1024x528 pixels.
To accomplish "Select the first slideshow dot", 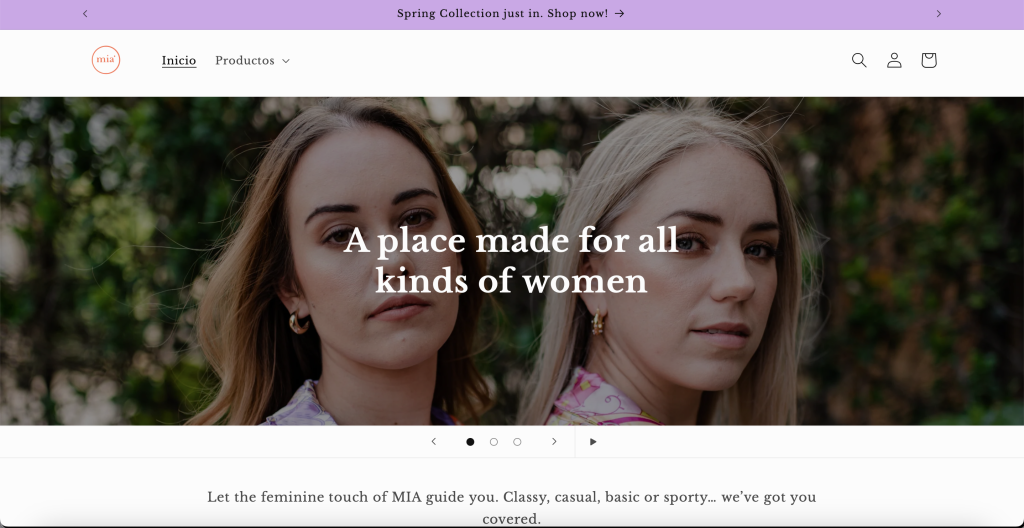I will click(x=470, y=442).
